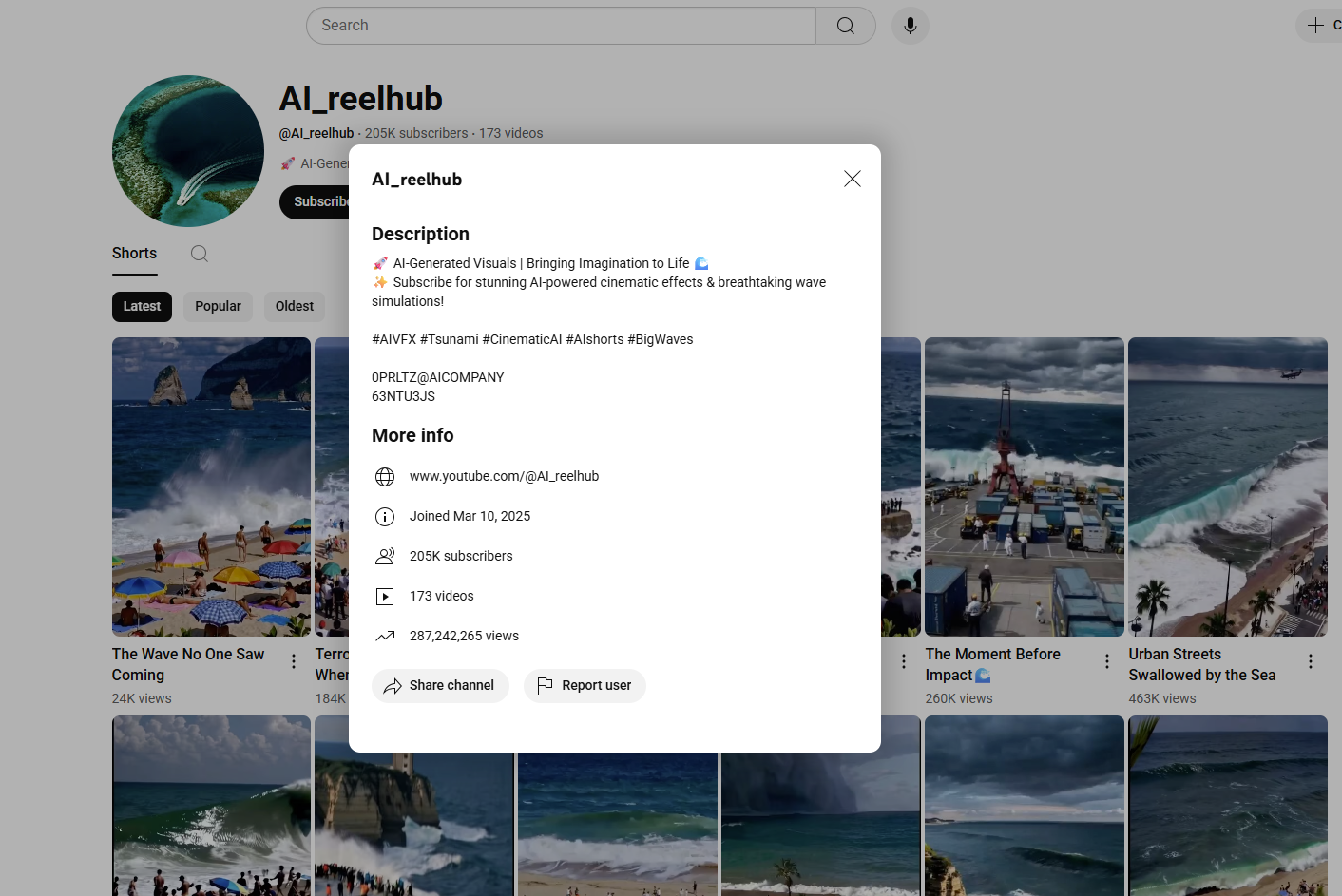Select the Popular filter chip

[218, 306]
